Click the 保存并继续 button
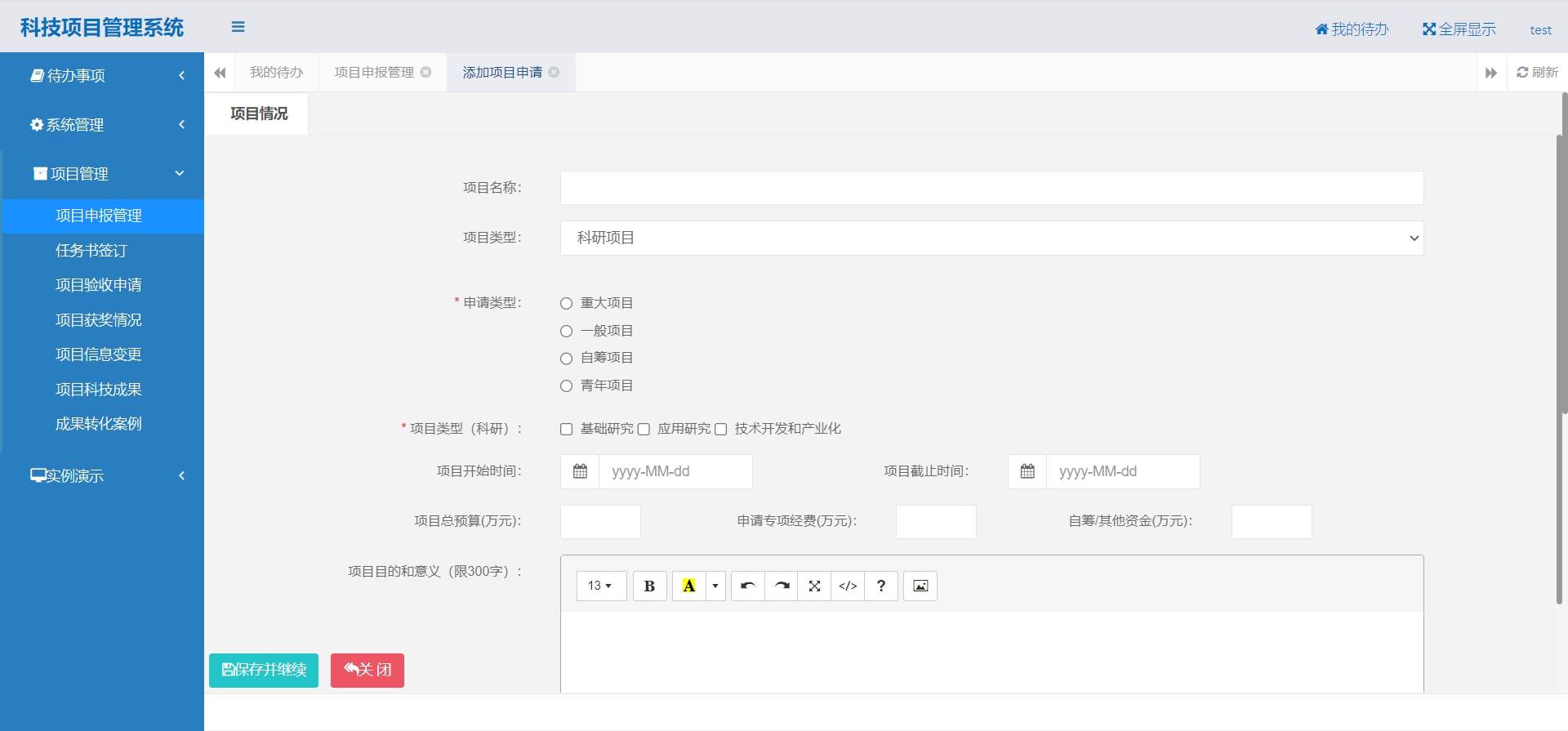The image size is (1568, 731). tap(264, 671)
